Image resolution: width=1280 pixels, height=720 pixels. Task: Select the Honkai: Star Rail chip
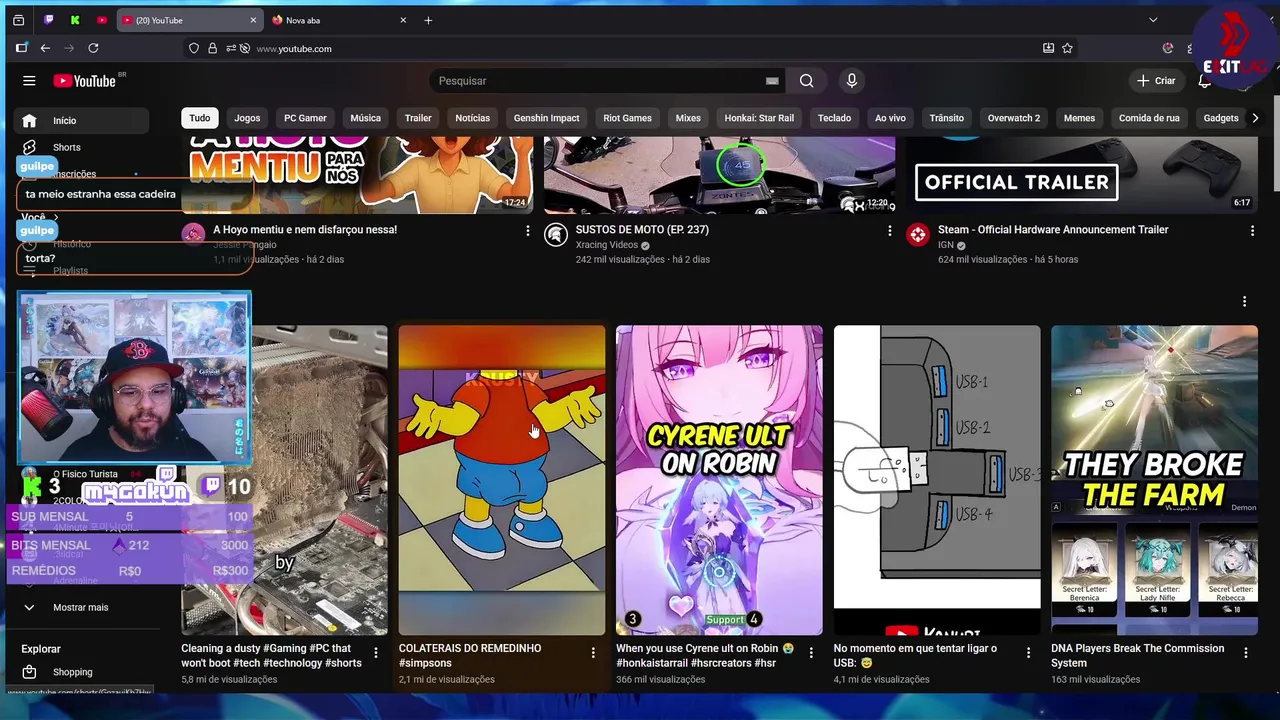pos(759,118)
